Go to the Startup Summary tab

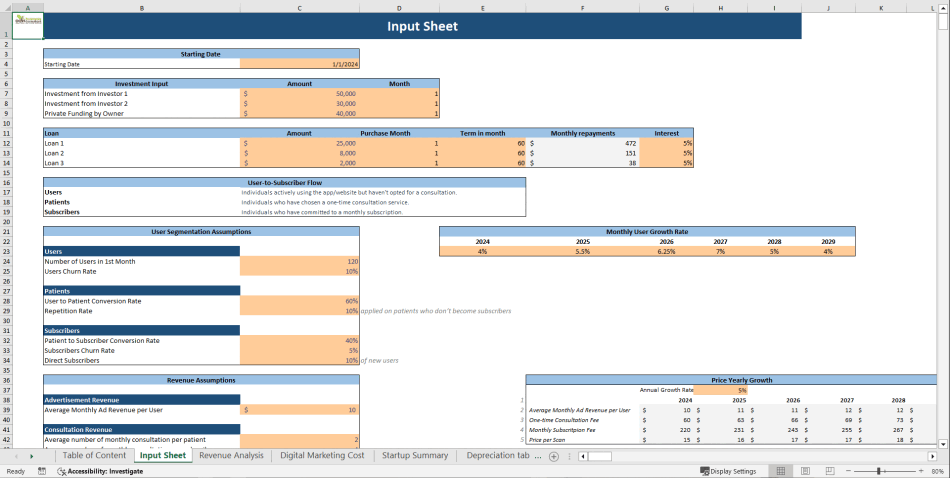(x=415, y=456)
